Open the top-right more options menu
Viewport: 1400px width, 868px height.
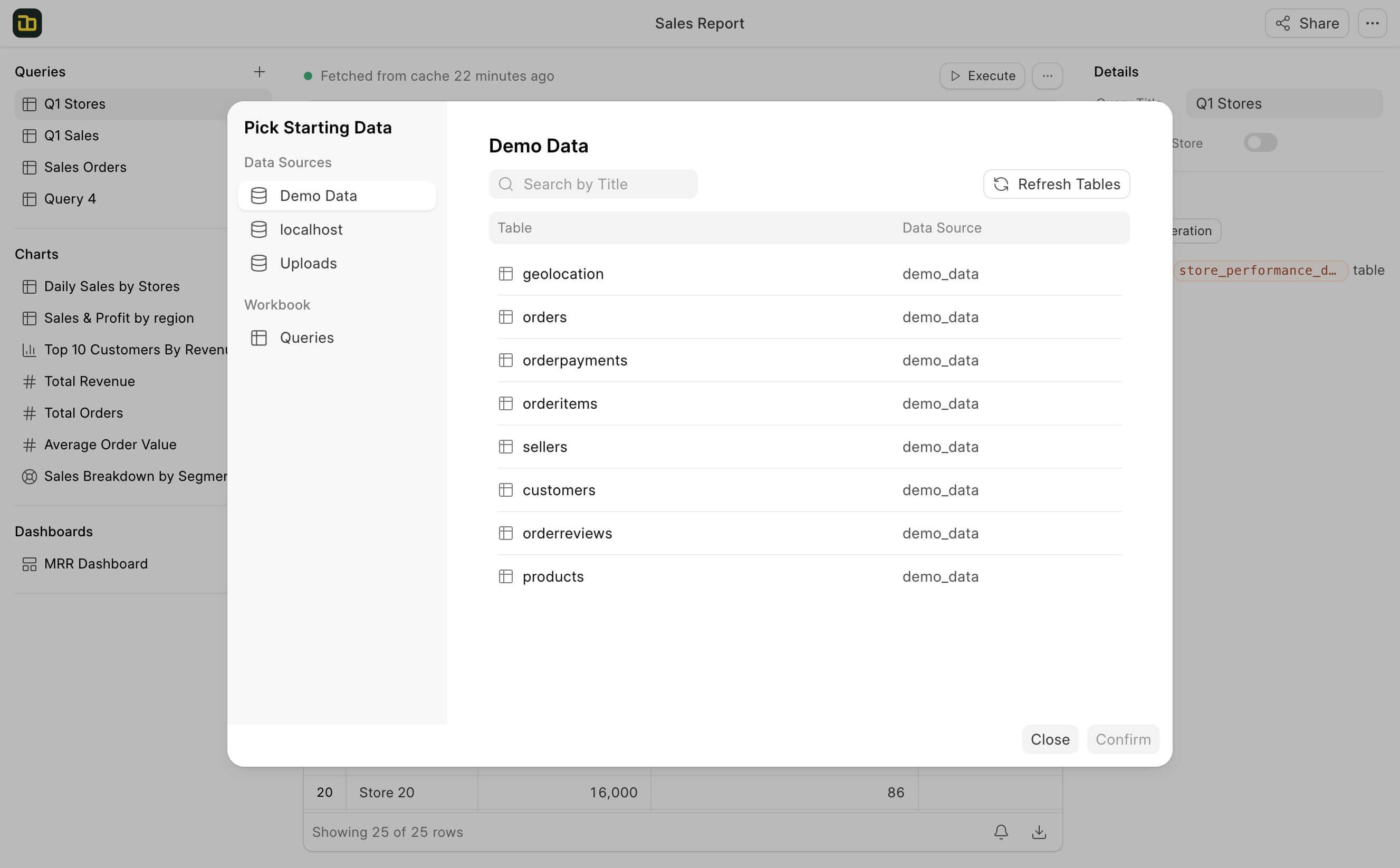(1372, 24)
